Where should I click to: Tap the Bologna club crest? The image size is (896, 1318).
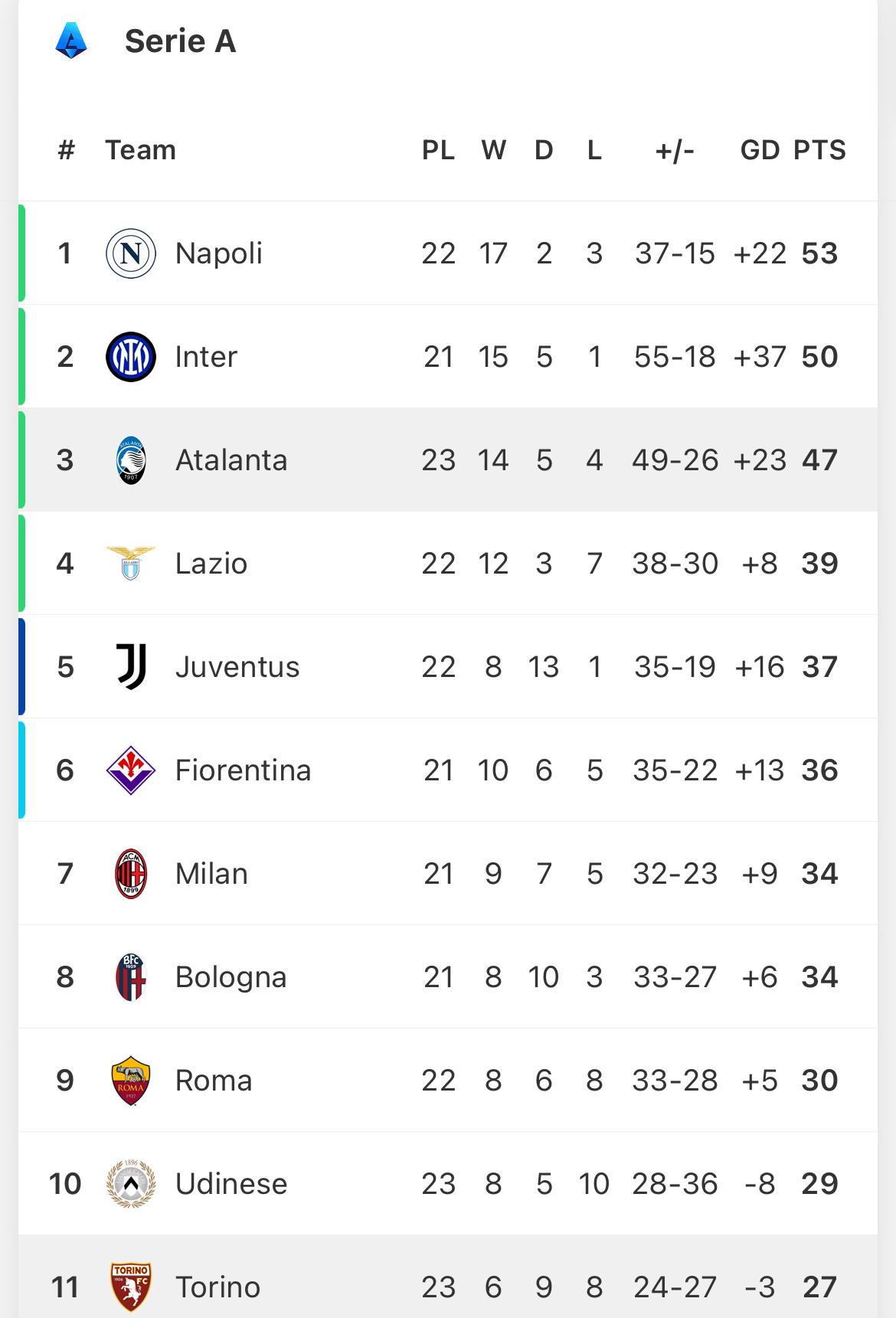(131, 977)
